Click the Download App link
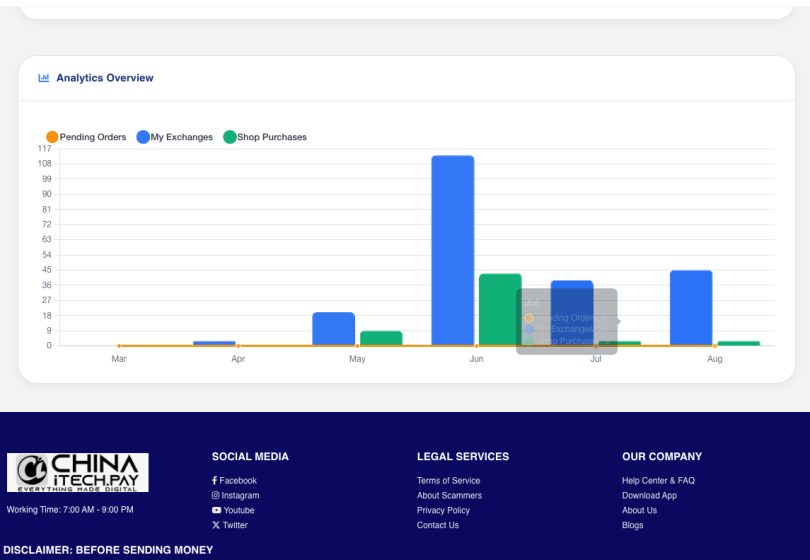 pyautogui.click(x=649, y=496)
